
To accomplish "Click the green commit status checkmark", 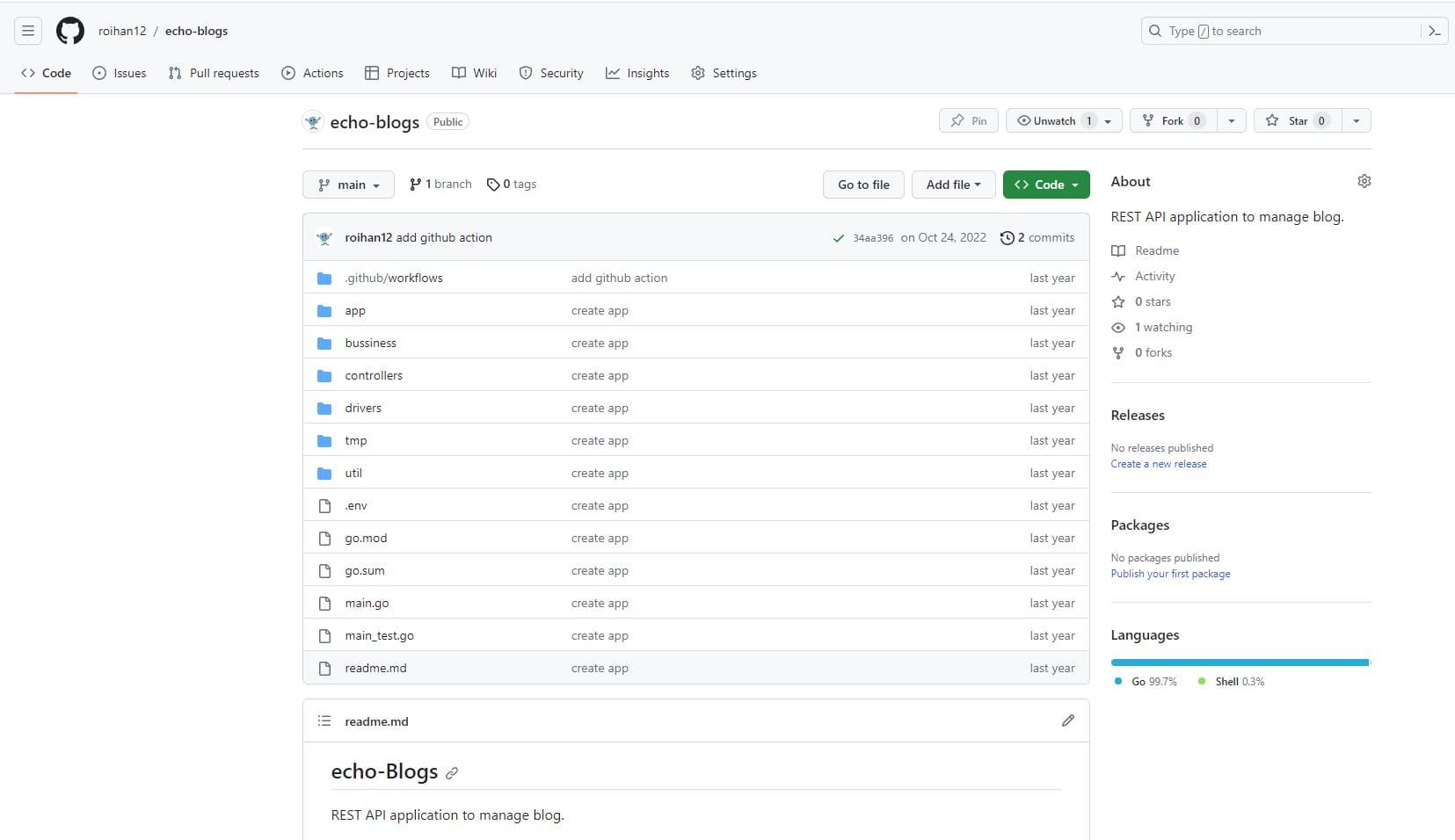I will 838,238.
